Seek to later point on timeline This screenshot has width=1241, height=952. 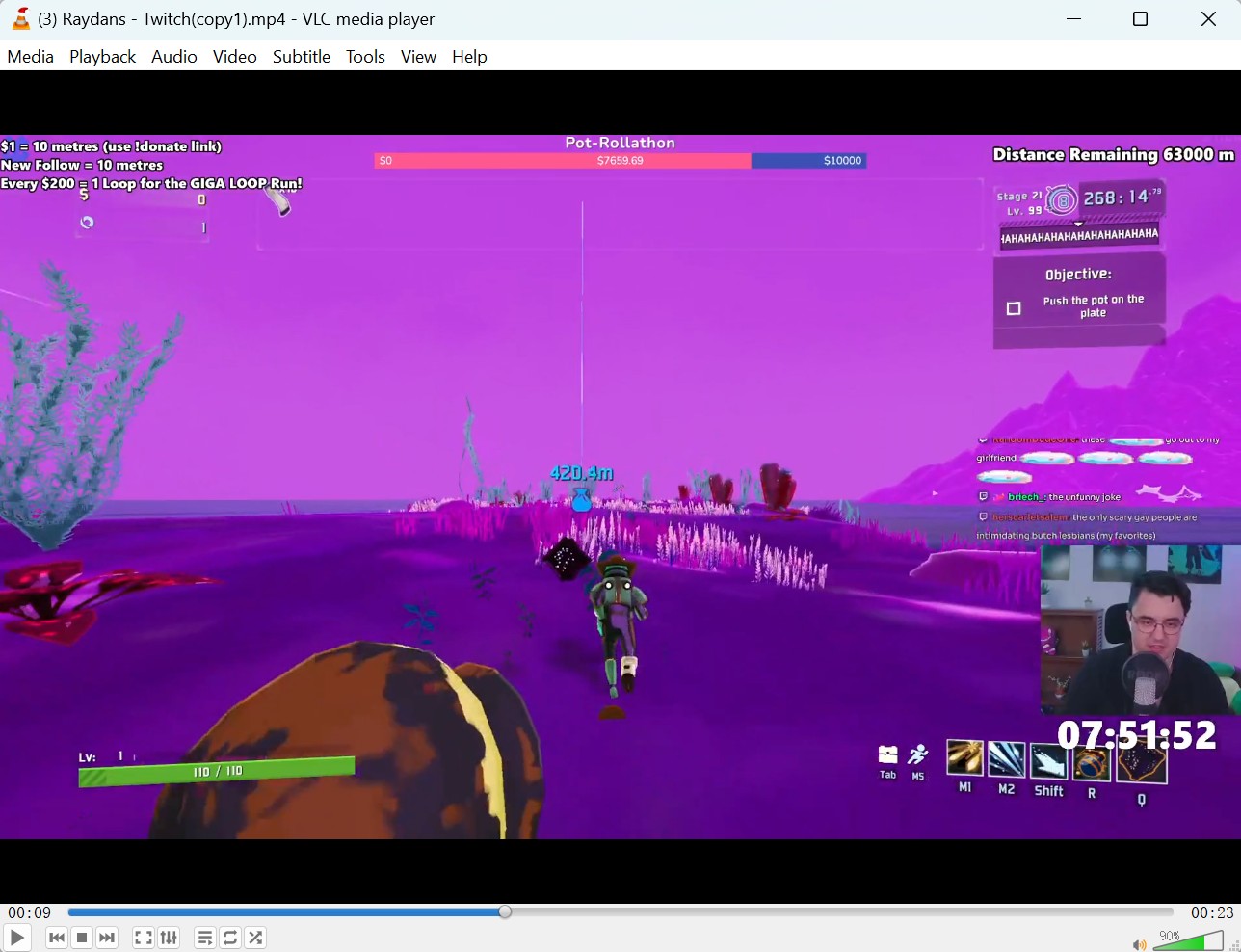pos(838,912)
